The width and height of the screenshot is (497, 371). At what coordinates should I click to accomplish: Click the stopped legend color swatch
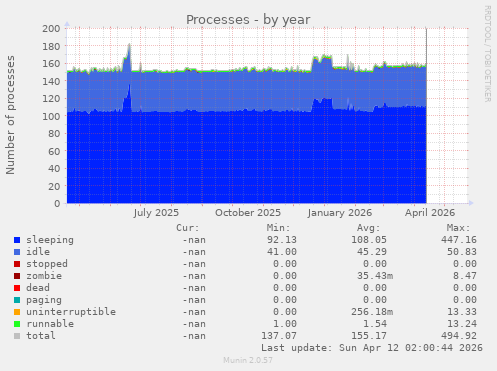[x=17, y=264]
